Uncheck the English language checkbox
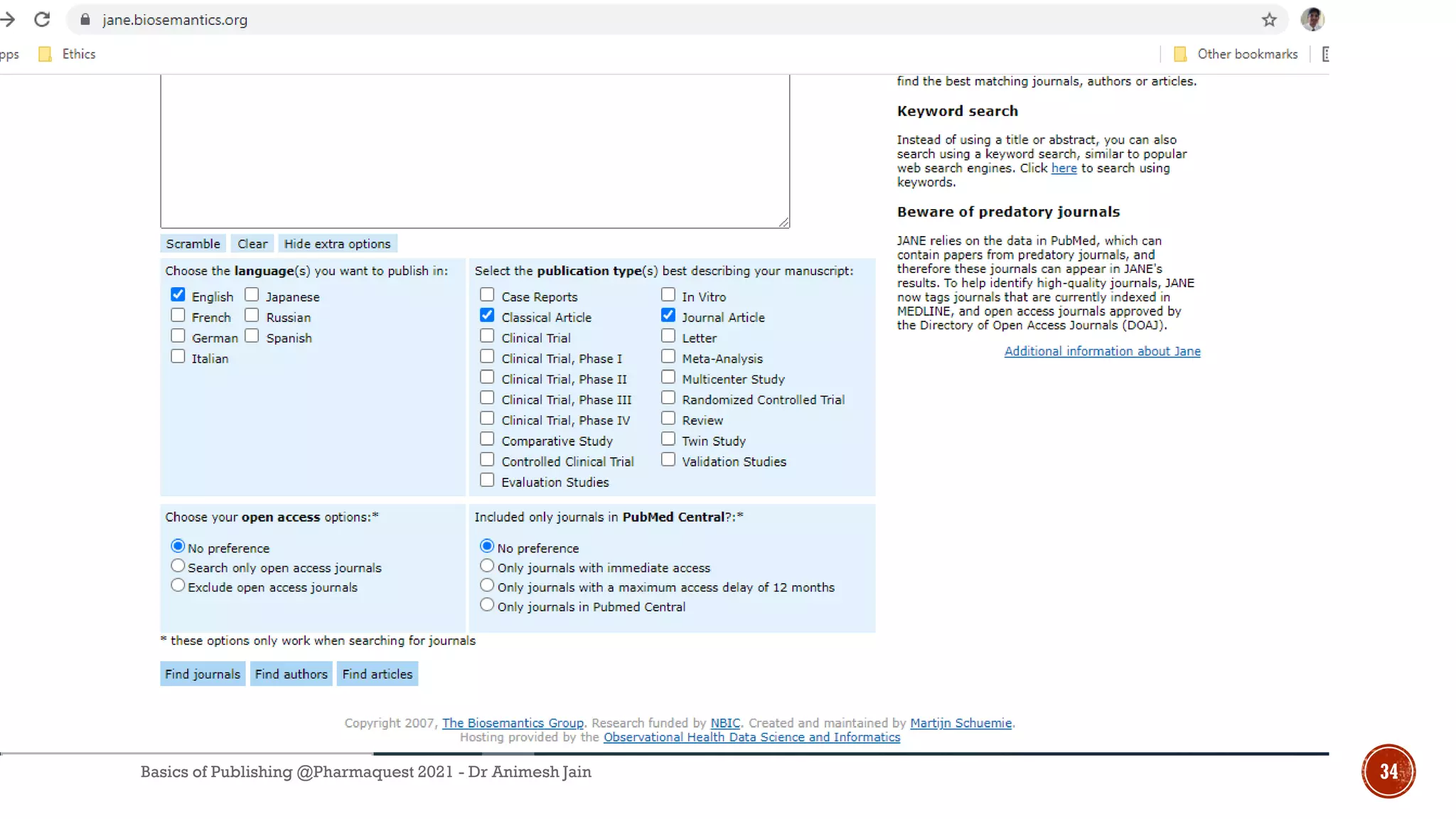 [x=178, y=295]
